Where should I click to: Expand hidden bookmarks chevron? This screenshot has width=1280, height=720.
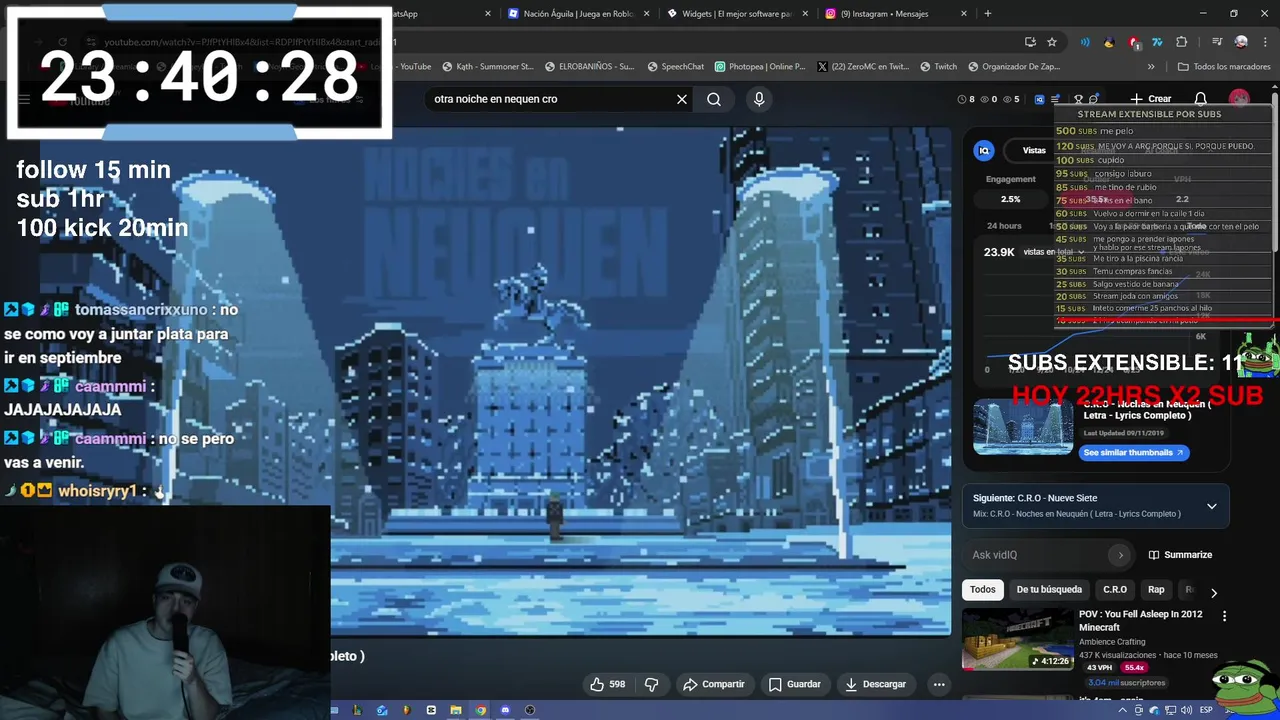[1151, 67]
